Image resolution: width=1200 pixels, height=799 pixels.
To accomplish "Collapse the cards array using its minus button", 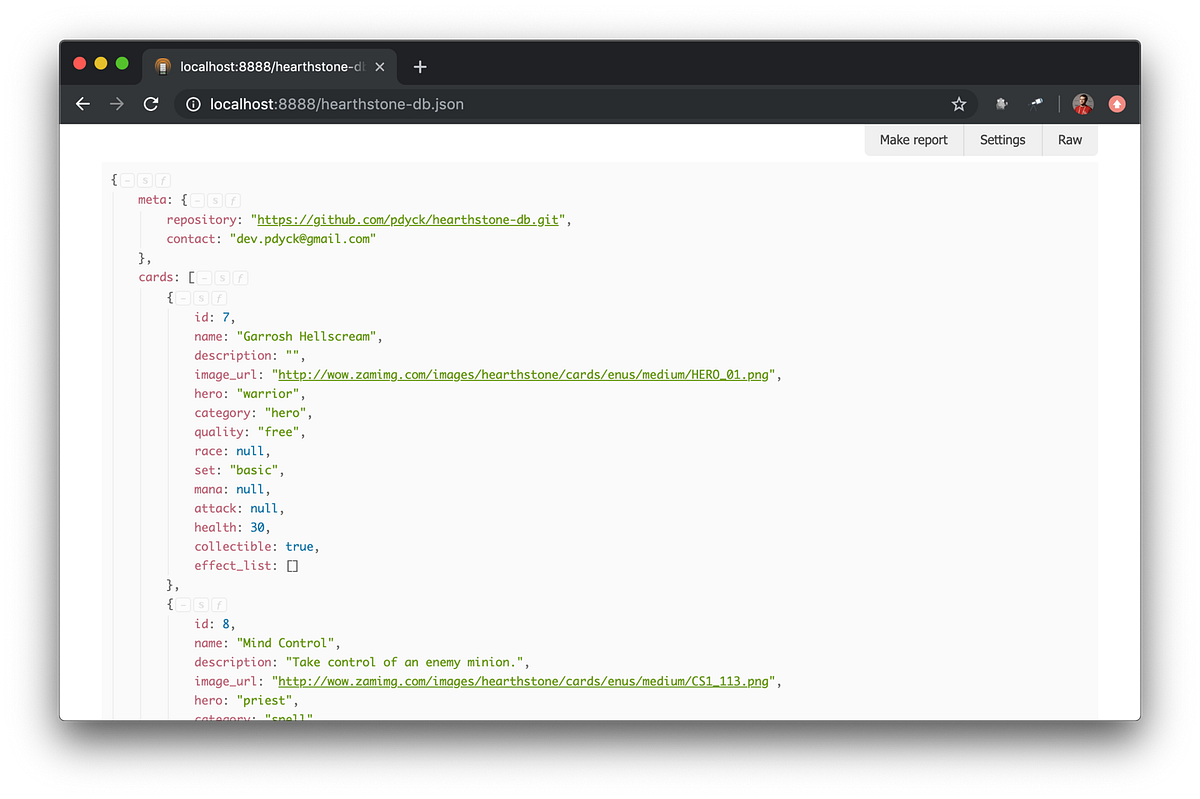I will coord(204,277).
